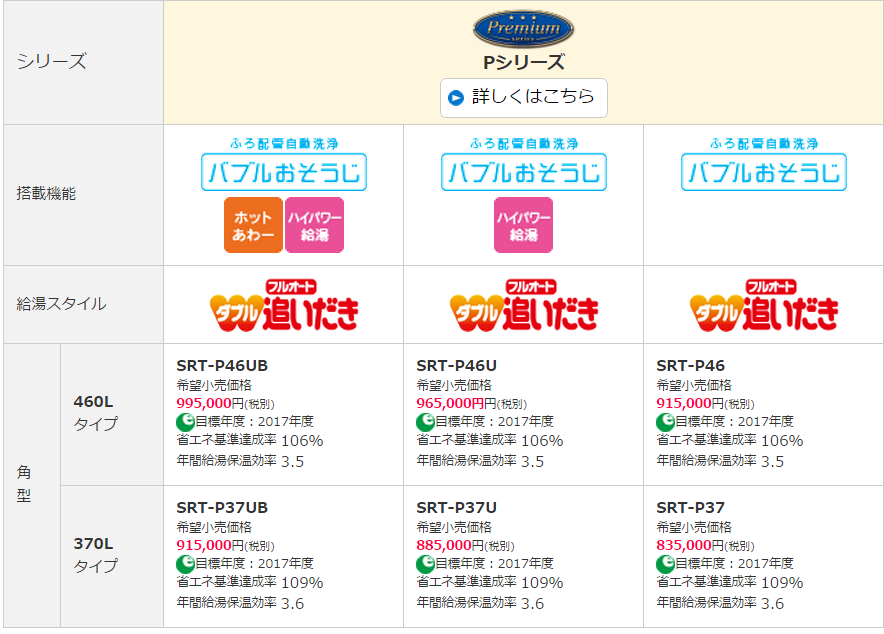
Task: Select model name SRT-P37
Action: 691,508
